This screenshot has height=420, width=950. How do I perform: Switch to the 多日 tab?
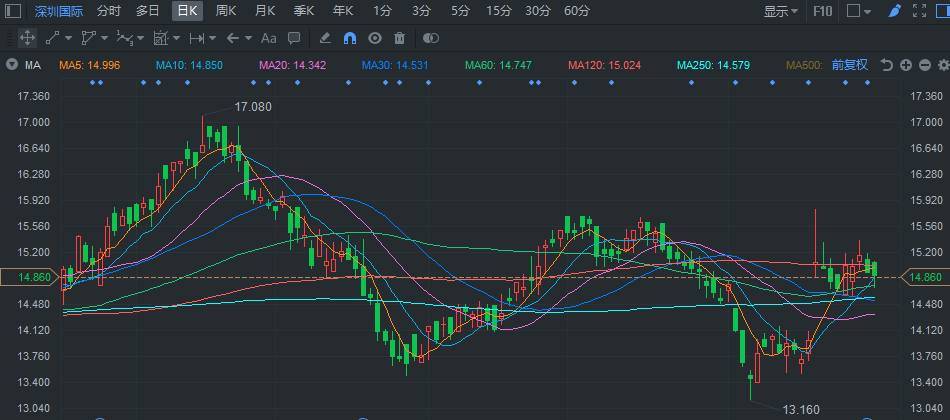[x=147, y=11]
